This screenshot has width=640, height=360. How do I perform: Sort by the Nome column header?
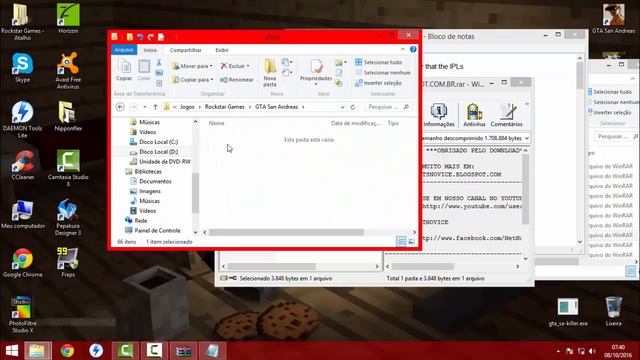tap(217, 123)
